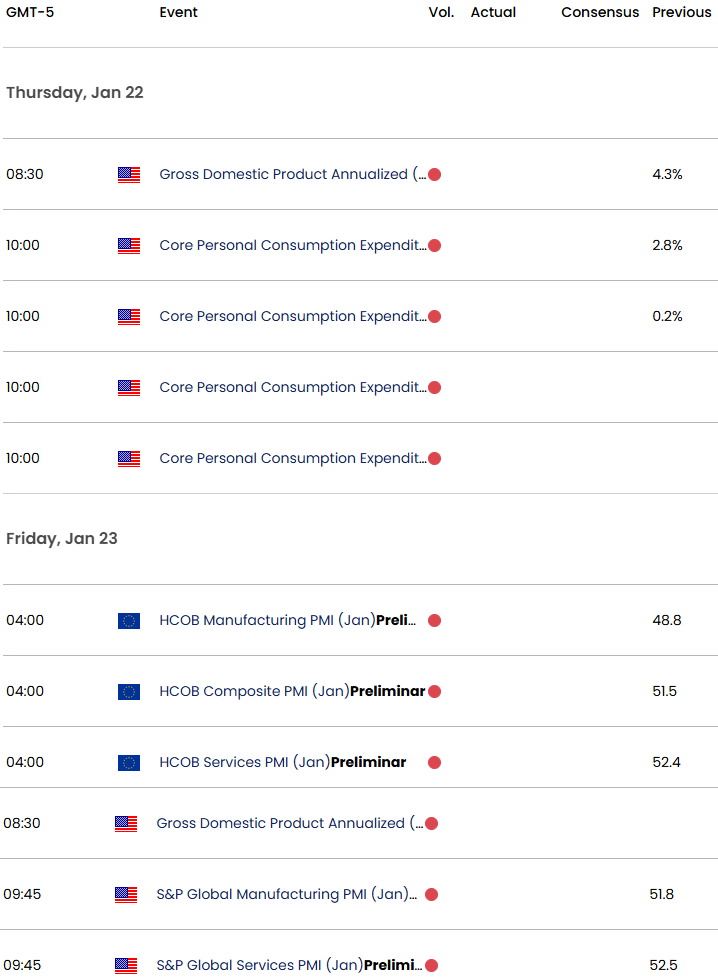Click US flag beside S&P Global Services PMI
The image size is (718, 980).
pyautogui.click(x=125, y=966)
